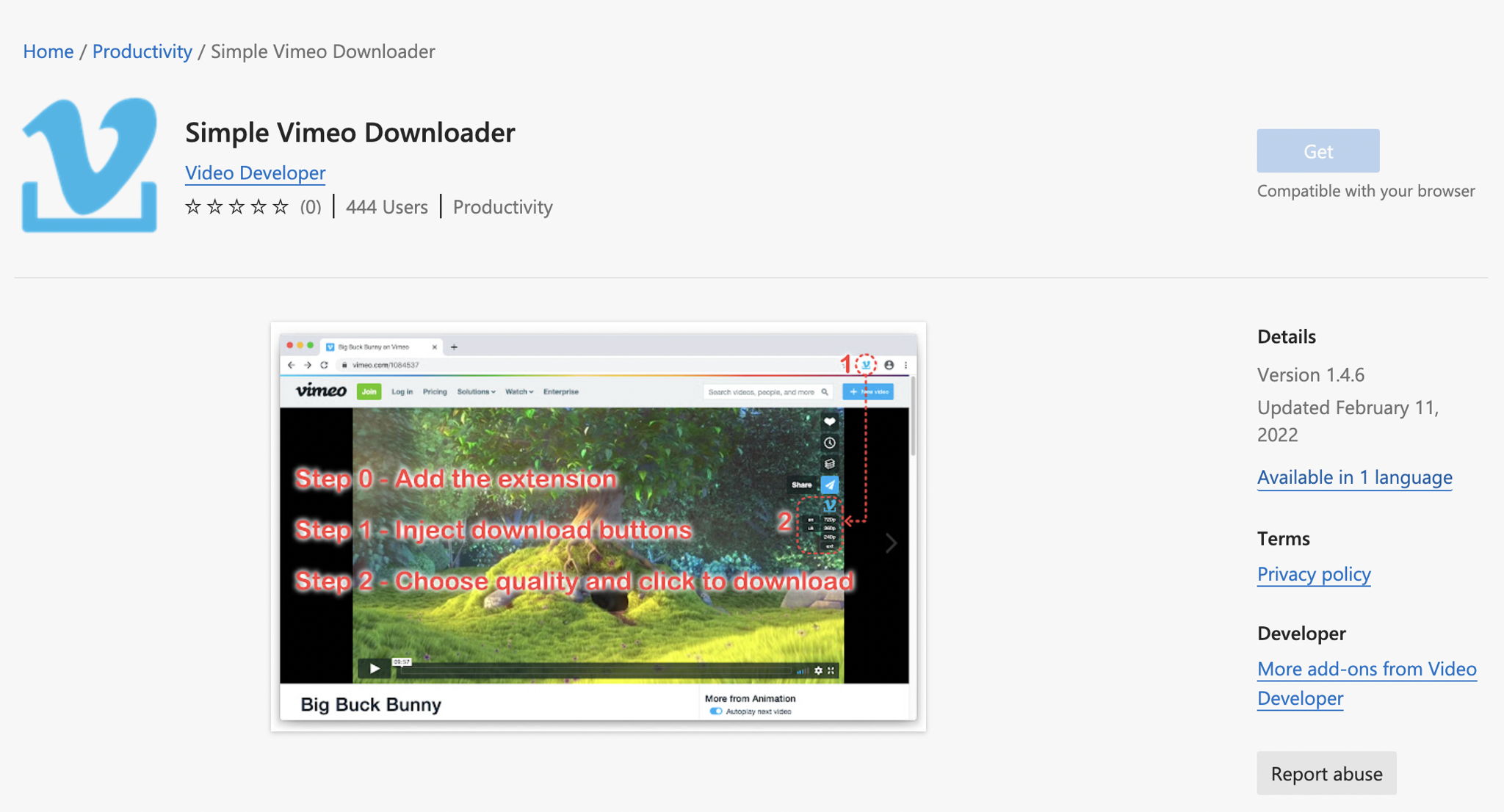Viewport: 1504px width, 812px height.
Task: Click the heart like icon on the video
Action: [830, 421]
